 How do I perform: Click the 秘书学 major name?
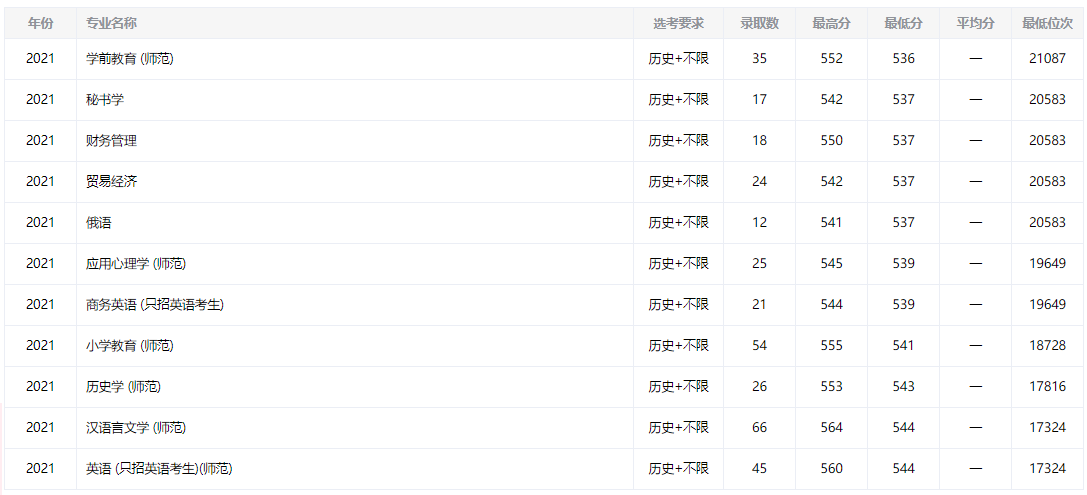(x=105, y=100)
